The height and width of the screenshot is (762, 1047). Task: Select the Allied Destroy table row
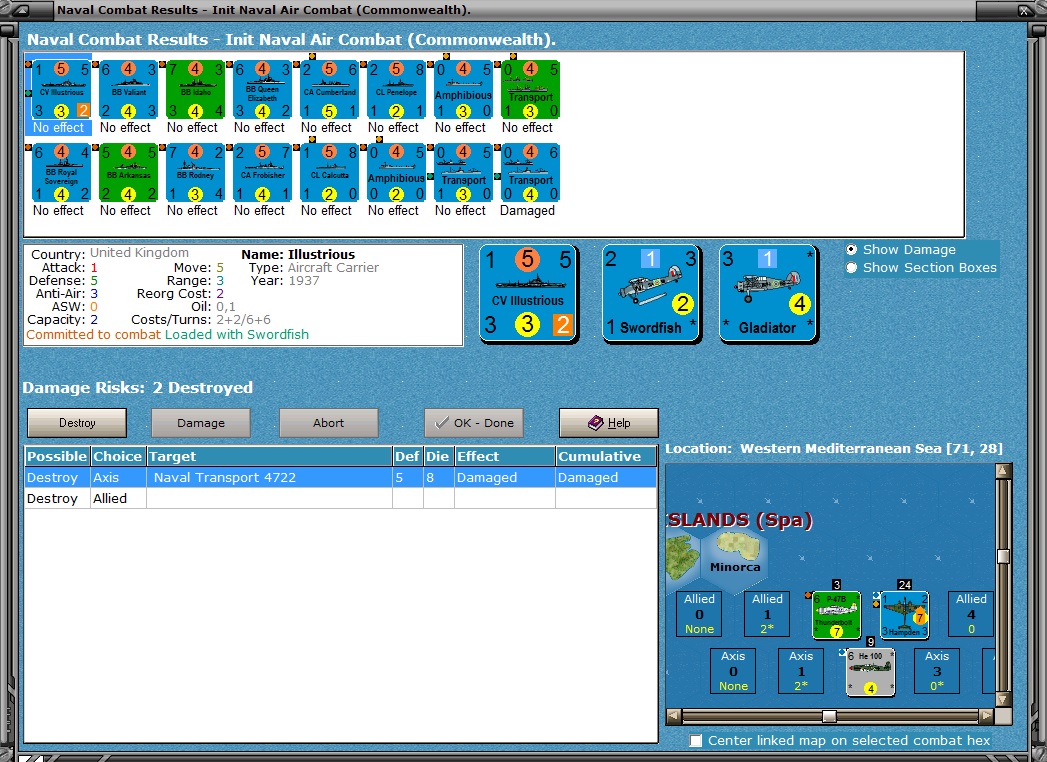341,498
